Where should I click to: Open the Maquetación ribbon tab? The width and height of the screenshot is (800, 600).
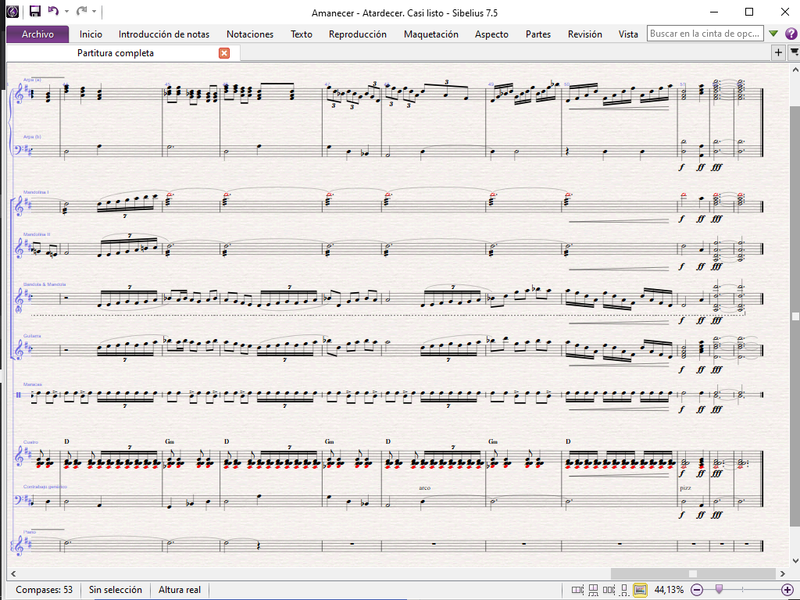click(431, 34)
